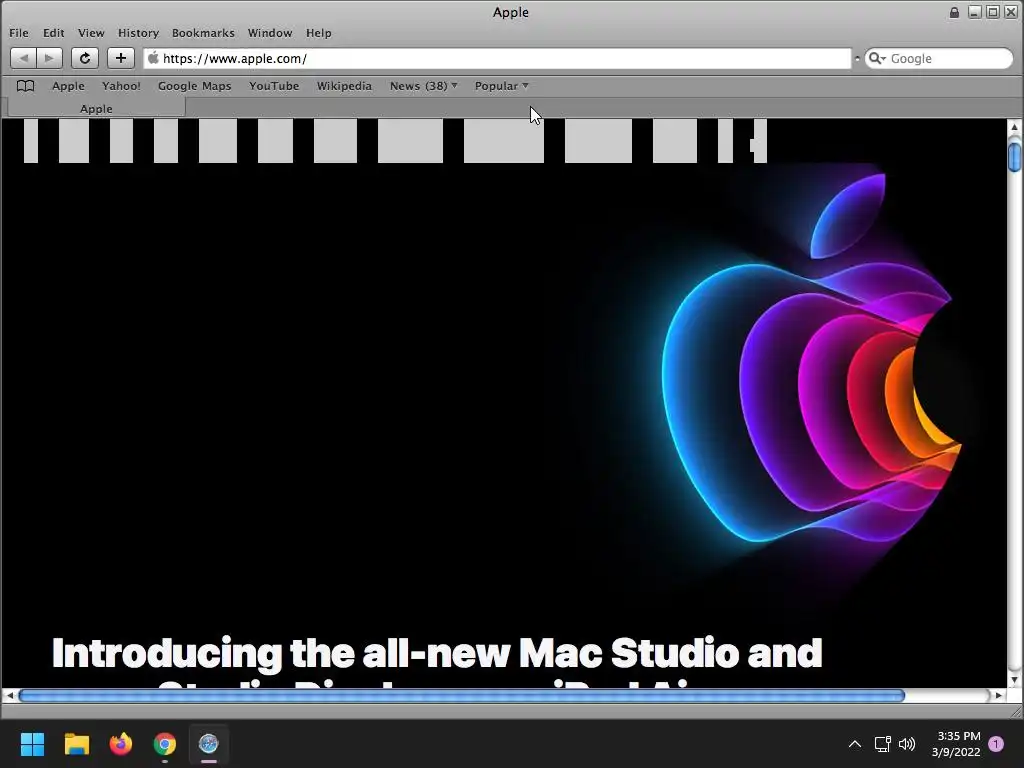
Task: Launch Google Chrome from the taskbar
Action: (x=165, y=744)
